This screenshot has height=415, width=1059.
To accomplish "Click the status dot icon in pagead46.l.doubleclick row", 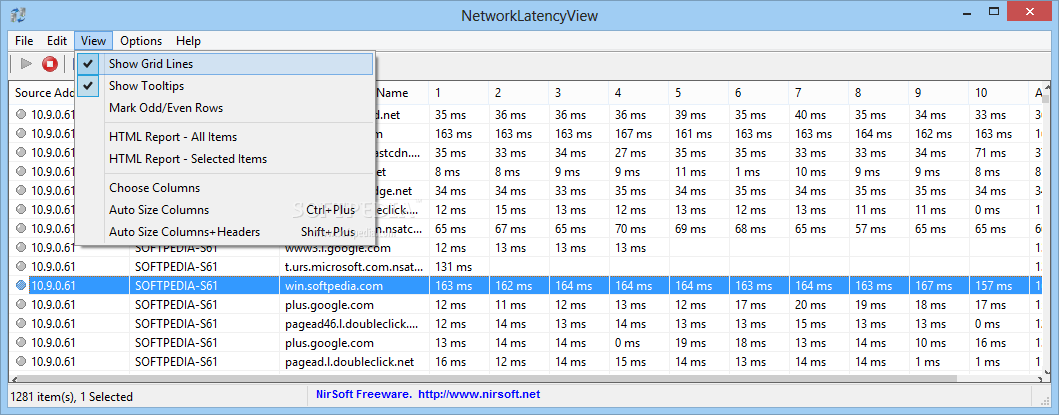I will point(21,324).
